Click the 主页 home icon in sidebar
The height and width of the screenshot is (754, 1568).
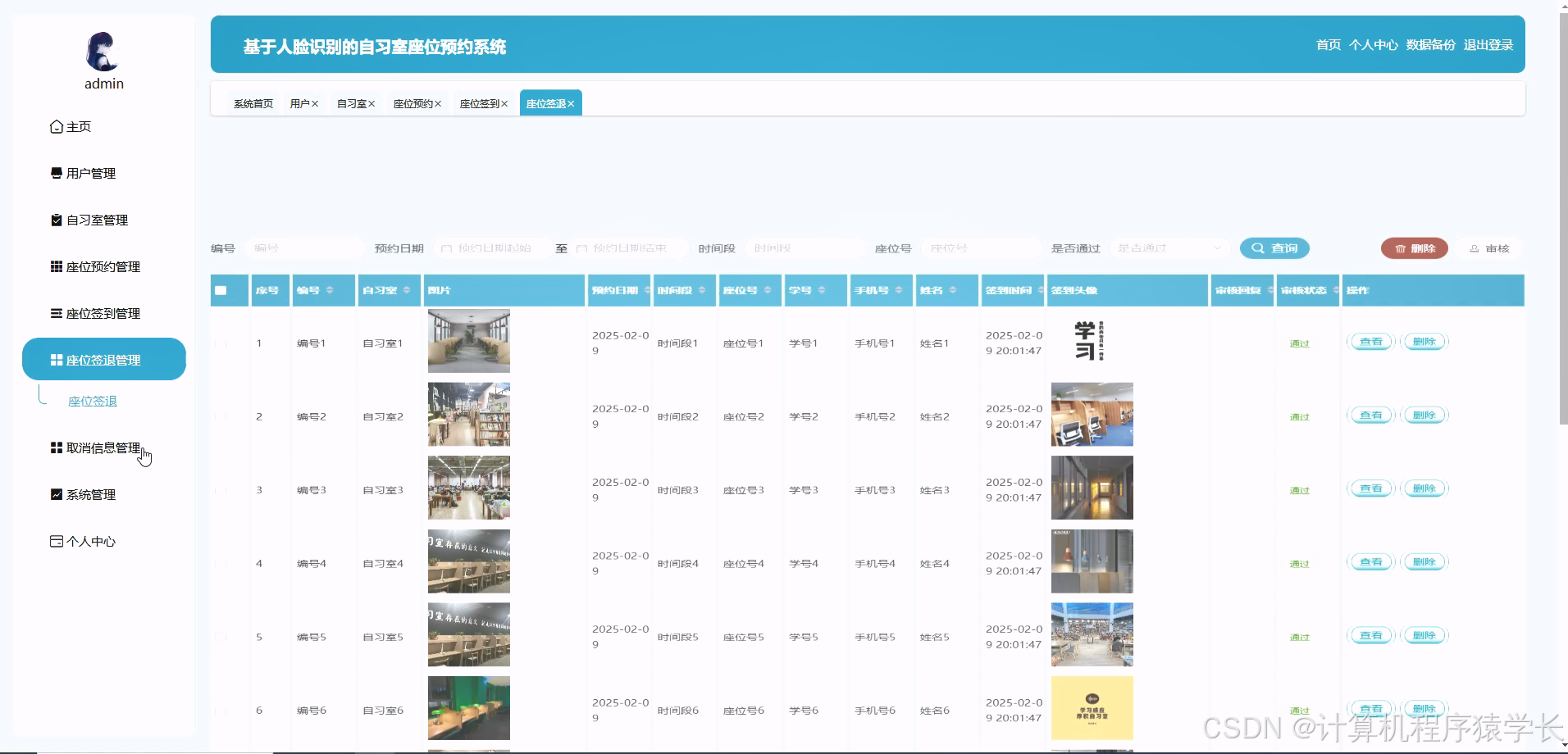point(57,127)
